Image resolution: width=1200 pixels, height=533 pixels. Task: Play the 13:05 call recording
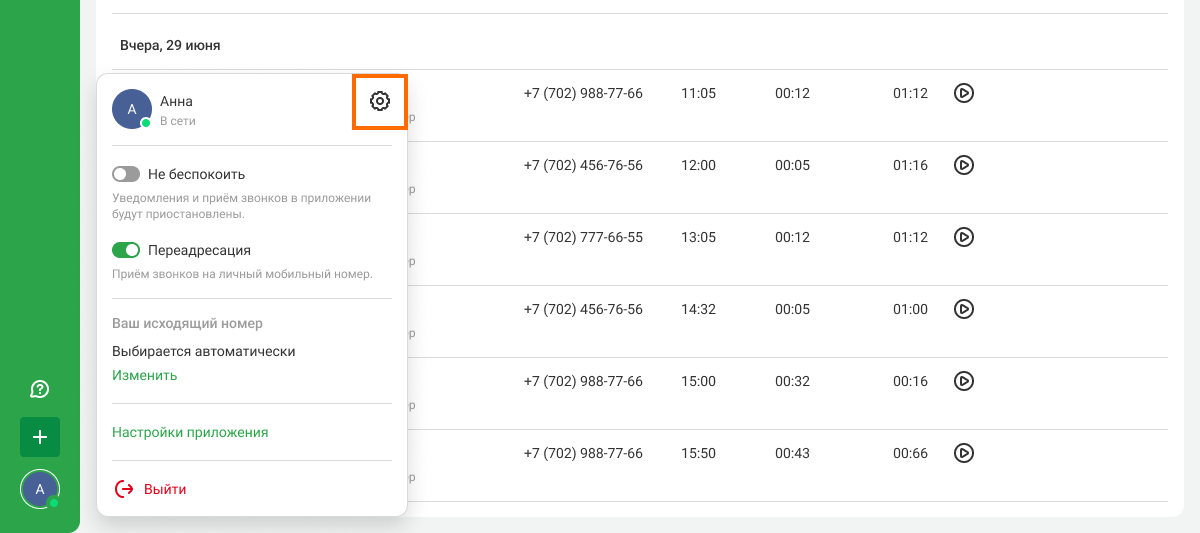coord(963,237)
